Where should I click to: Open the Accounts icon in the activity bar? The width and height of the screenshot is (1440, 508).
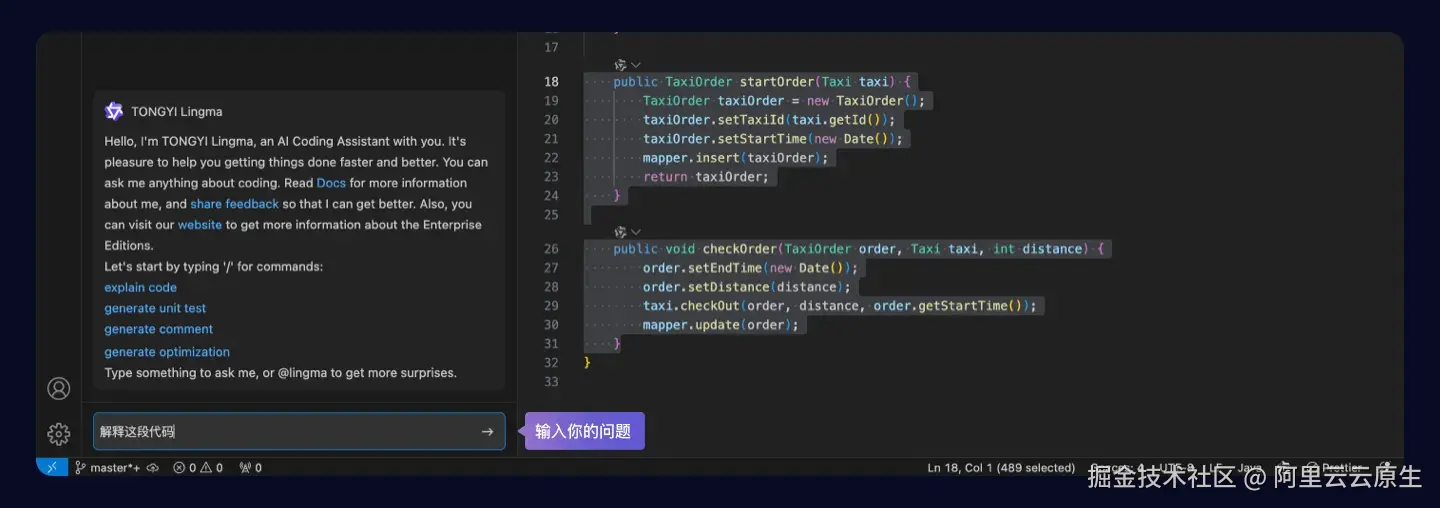tap(59, 388)
